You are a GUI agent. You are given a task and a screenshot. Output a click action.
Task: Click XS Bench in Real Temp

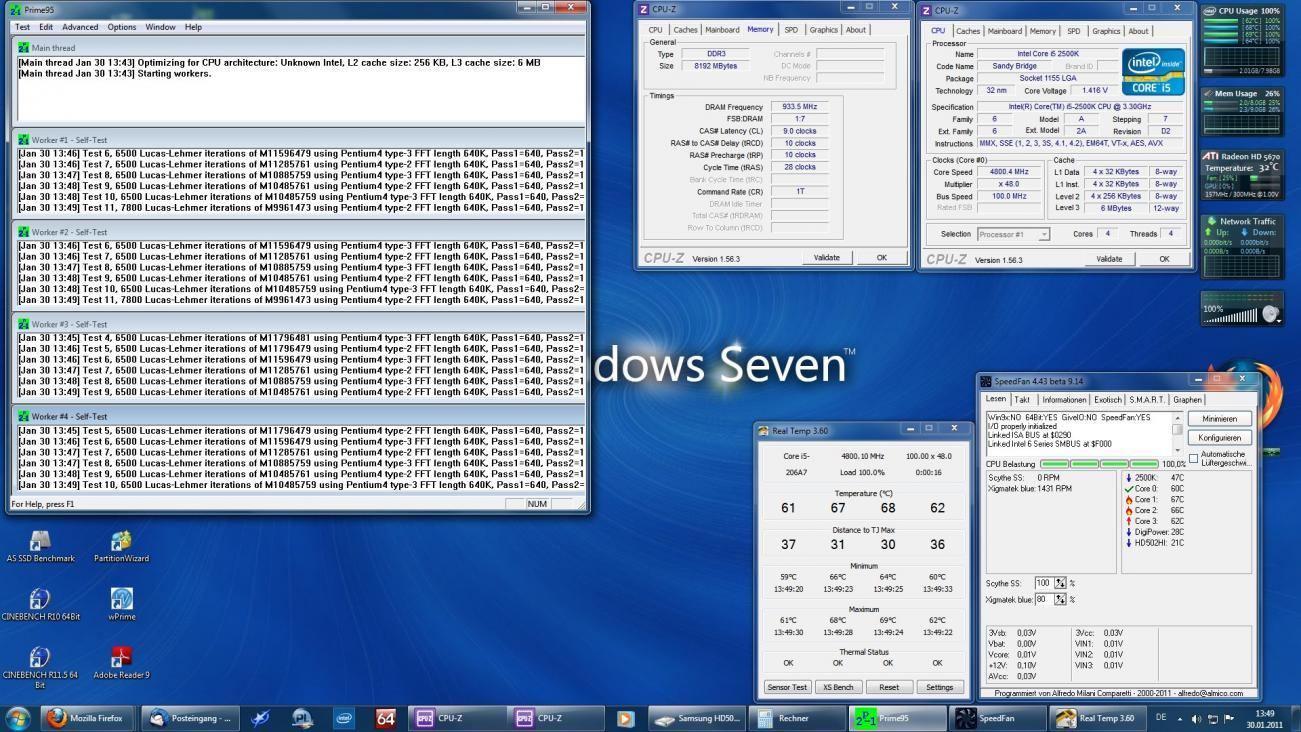pos(838,687)
